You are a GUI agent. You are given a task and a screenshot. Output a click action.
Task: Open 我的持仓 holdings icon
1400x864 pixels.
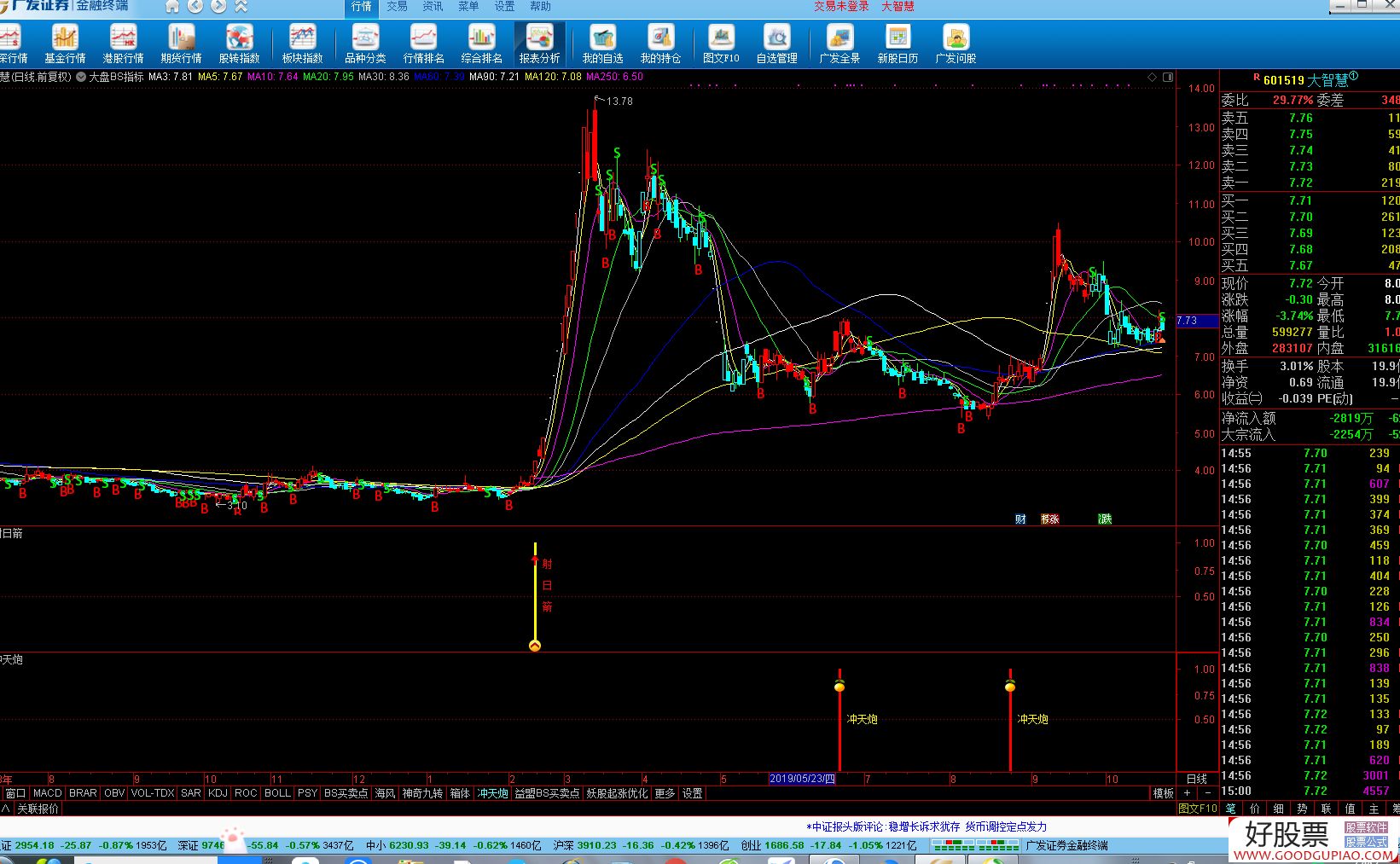pyautogui.click(x=660, y=43)
